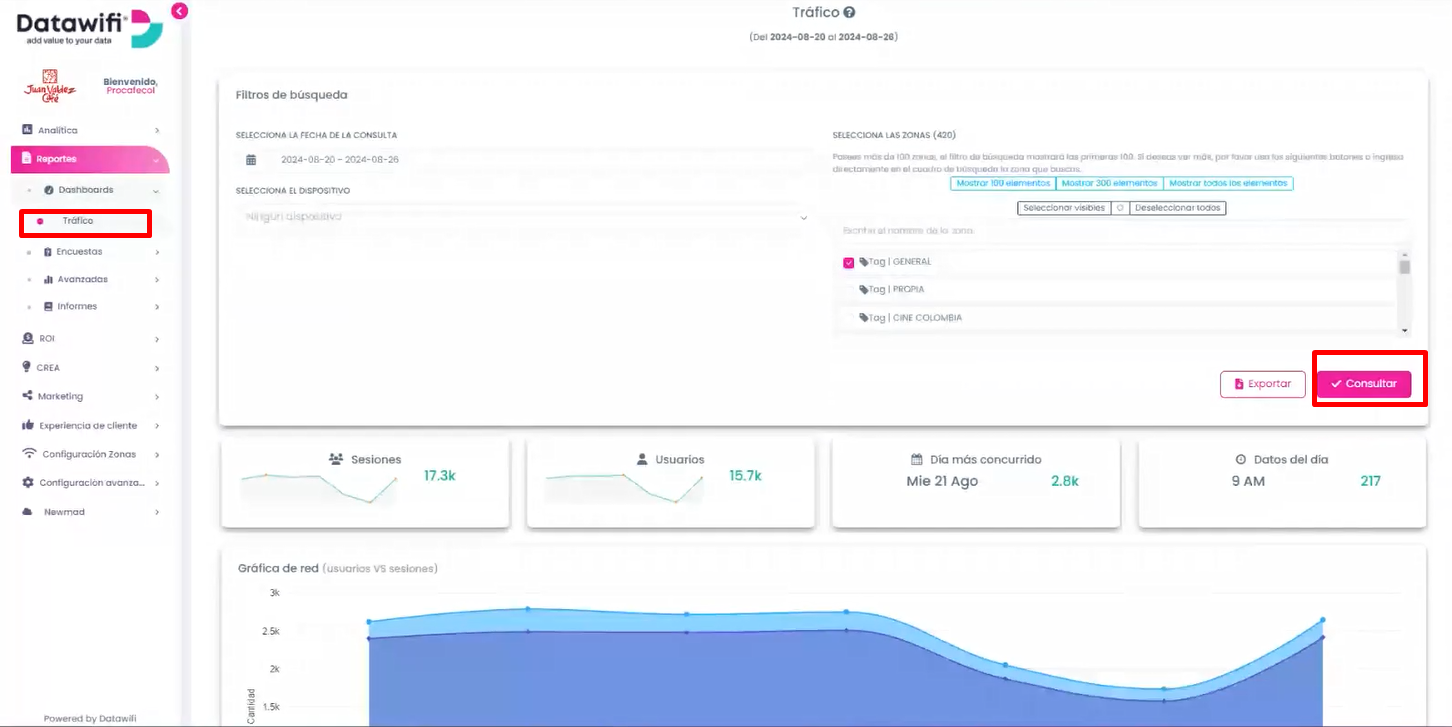Click the tag icon beside PROPIA
The image size is (1452, 727).
[x=864, y=290]
